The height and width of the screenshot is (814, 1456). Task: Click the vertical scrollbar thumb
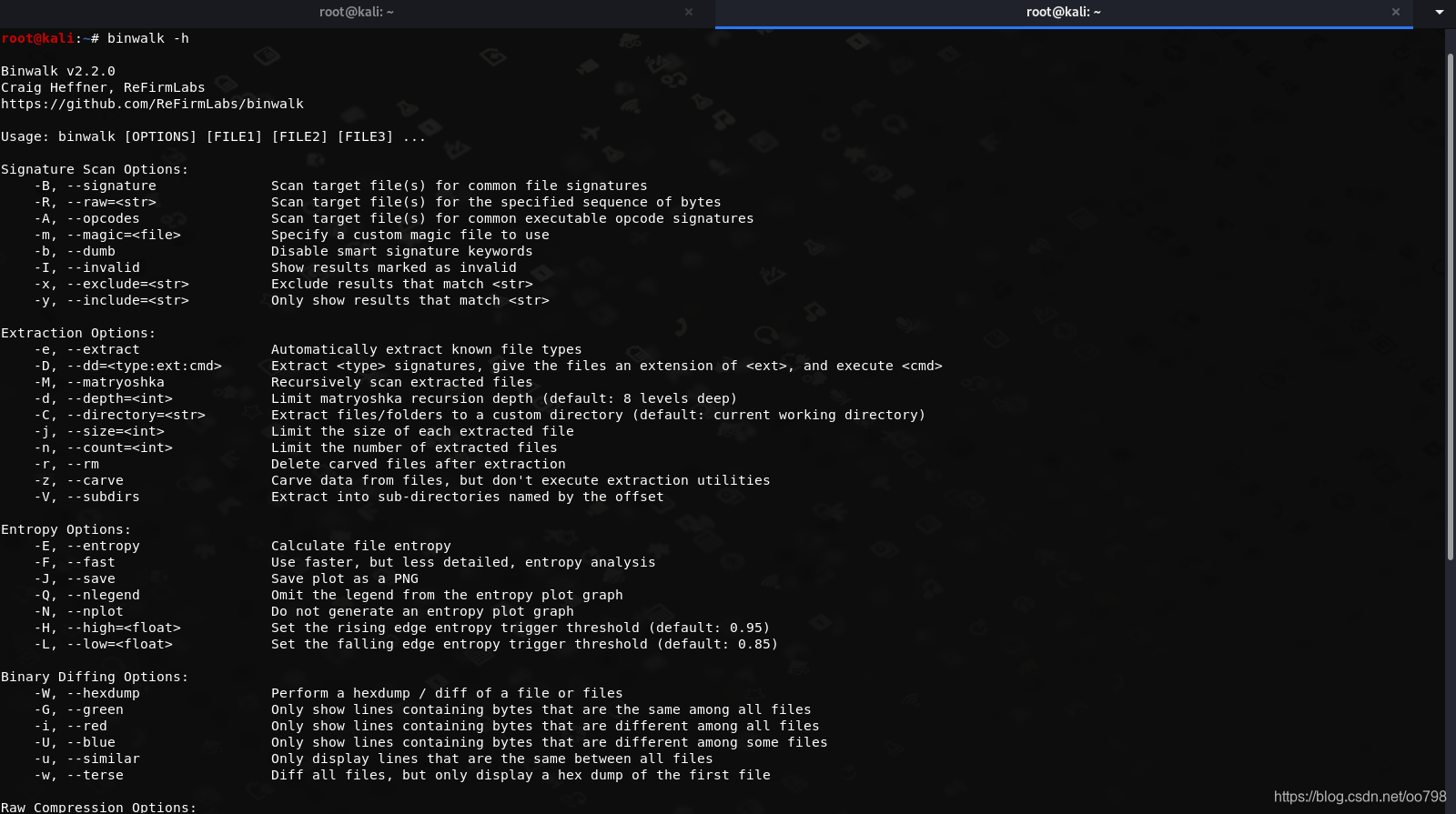1451,307
